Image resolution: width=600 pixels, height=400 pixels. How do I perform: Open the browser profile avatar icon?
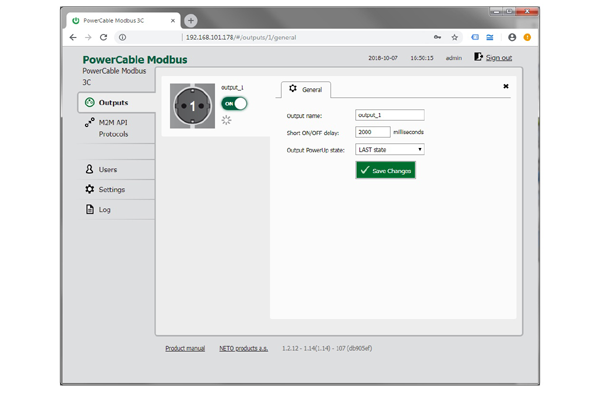pos(512,38)
